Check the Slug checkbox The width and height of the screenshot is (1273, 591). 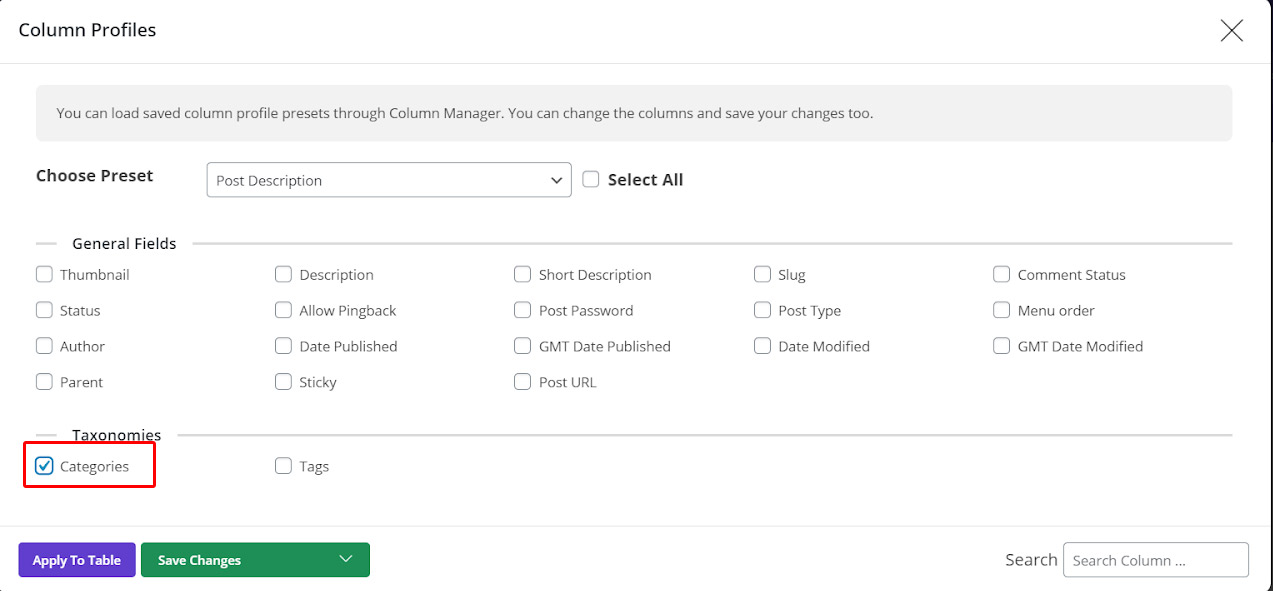pos(762,274)
